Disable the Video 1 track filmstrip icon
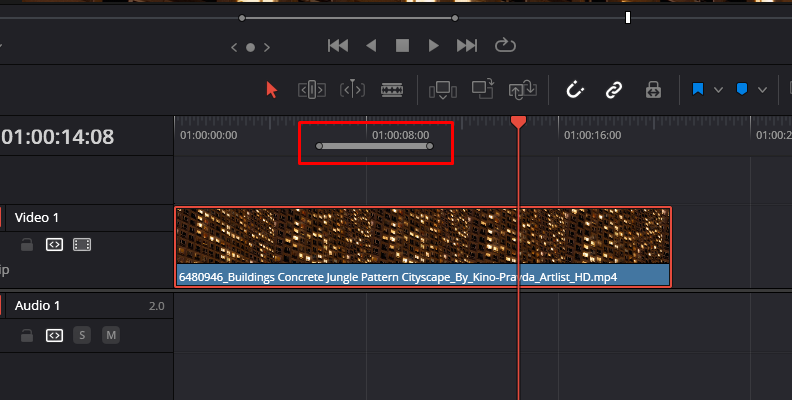This screenshot has width=792, height=400. pyautogui.click(x=82, y=245)
